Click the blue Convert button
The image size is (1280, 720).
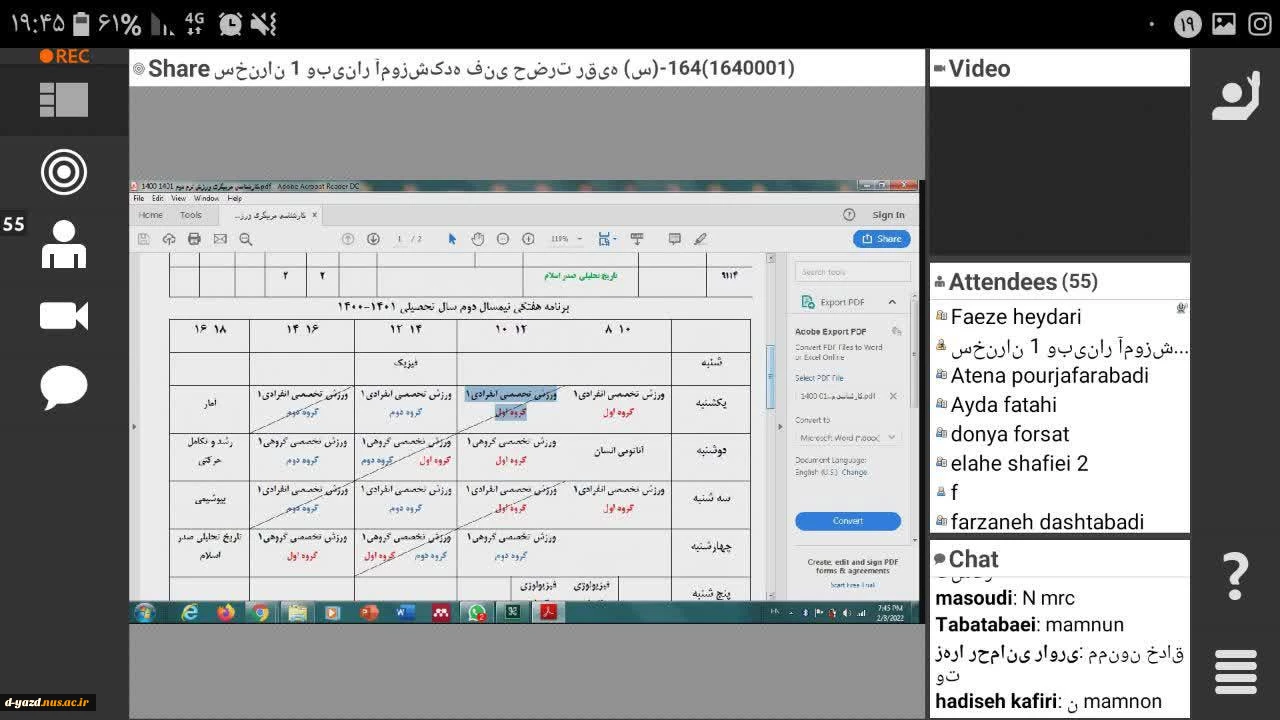pos(847,521)
